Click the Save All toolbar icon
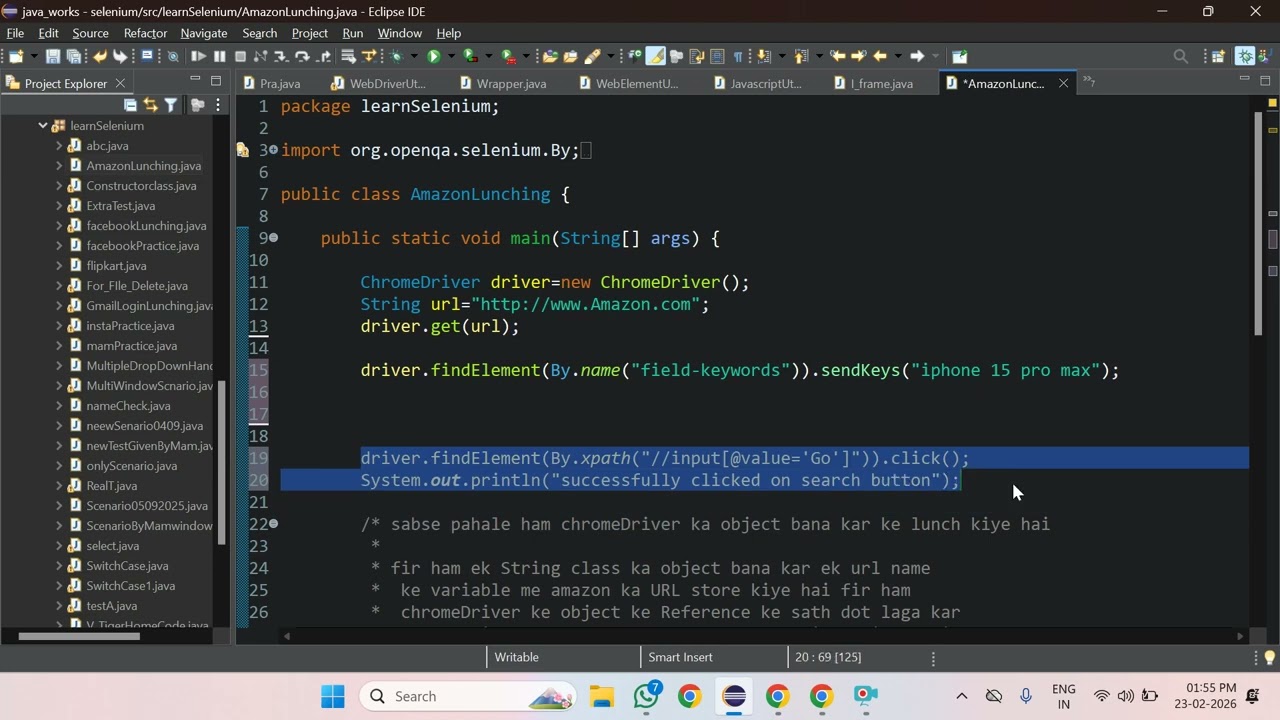This screenshot has height=720, width=1280. point(73,56)
